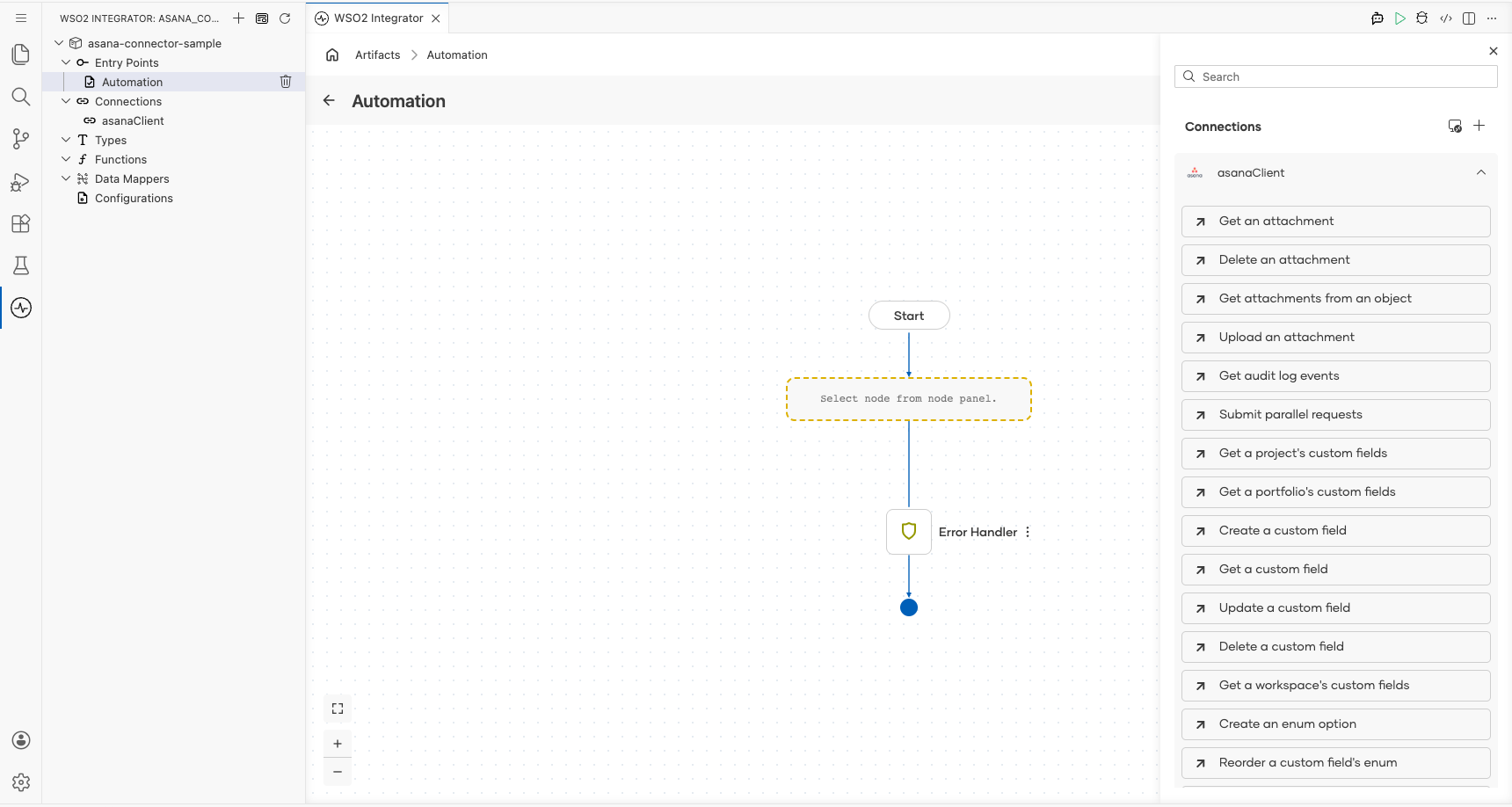The width and height of the screenshot is (1512, 807).
Task: Open the Extensions view in activity bar
Action: point(21,223)
